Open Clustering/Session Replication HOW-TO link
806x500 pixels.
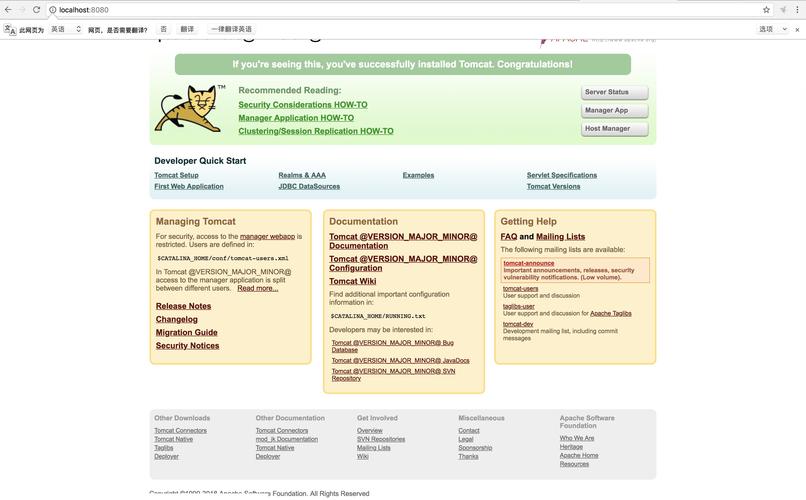pyautogui.click(x=316, y=132)
